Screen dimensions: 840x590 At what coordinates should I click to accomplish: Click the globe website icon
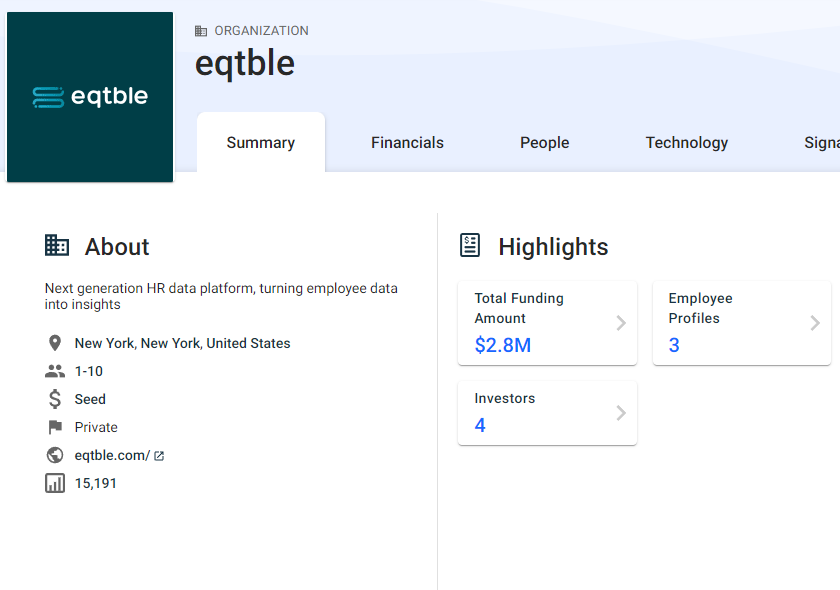55,455
